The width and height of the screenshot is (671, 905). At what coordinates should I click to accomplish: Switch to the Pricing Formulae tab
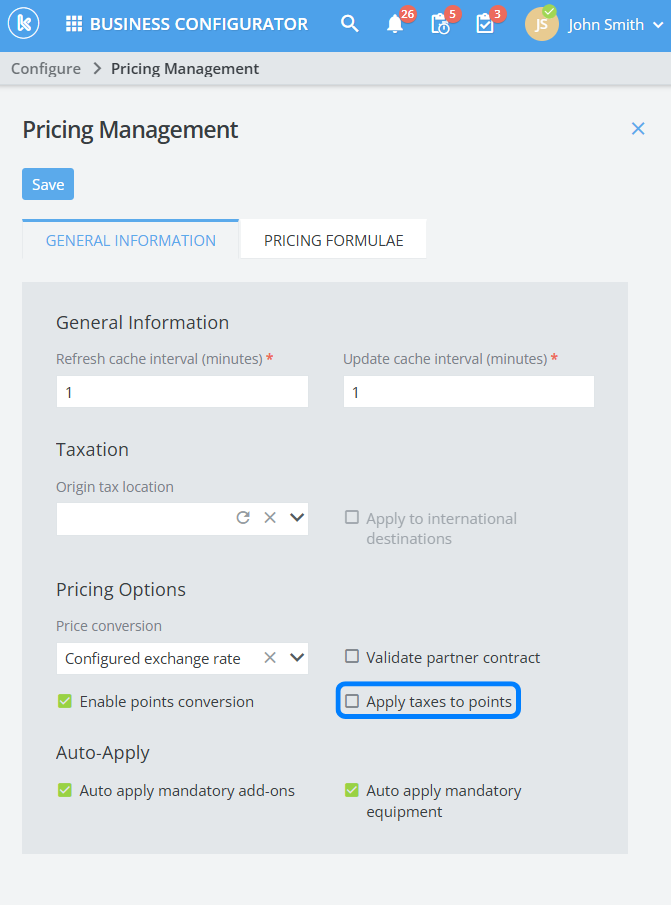click(x=333, y=240)
